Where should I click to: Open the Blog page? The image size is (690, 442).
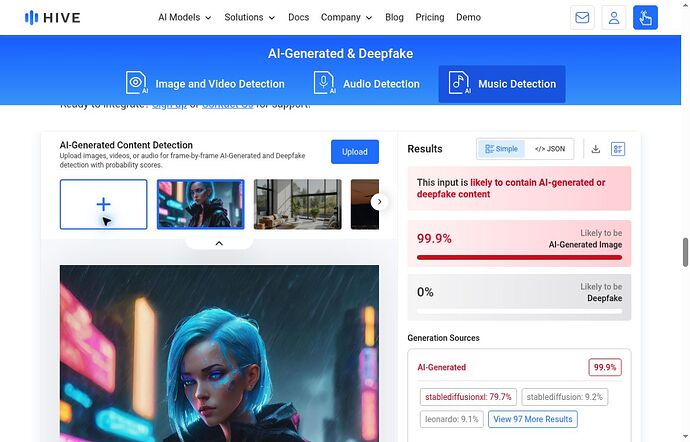coord(394,18)
